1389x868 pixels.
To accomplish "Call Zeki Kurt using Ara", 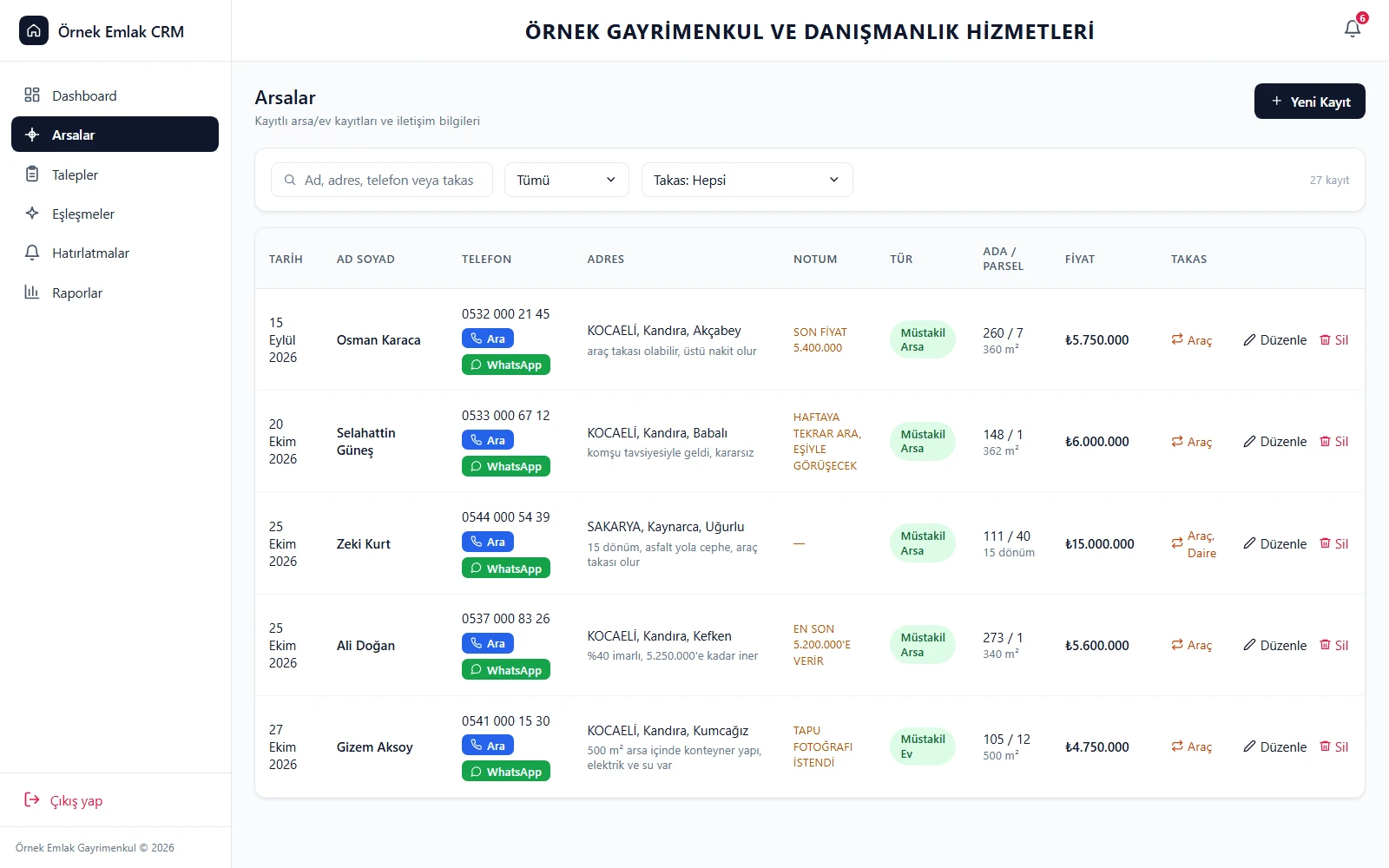I will pyautogui.click(x=488, y=542).
